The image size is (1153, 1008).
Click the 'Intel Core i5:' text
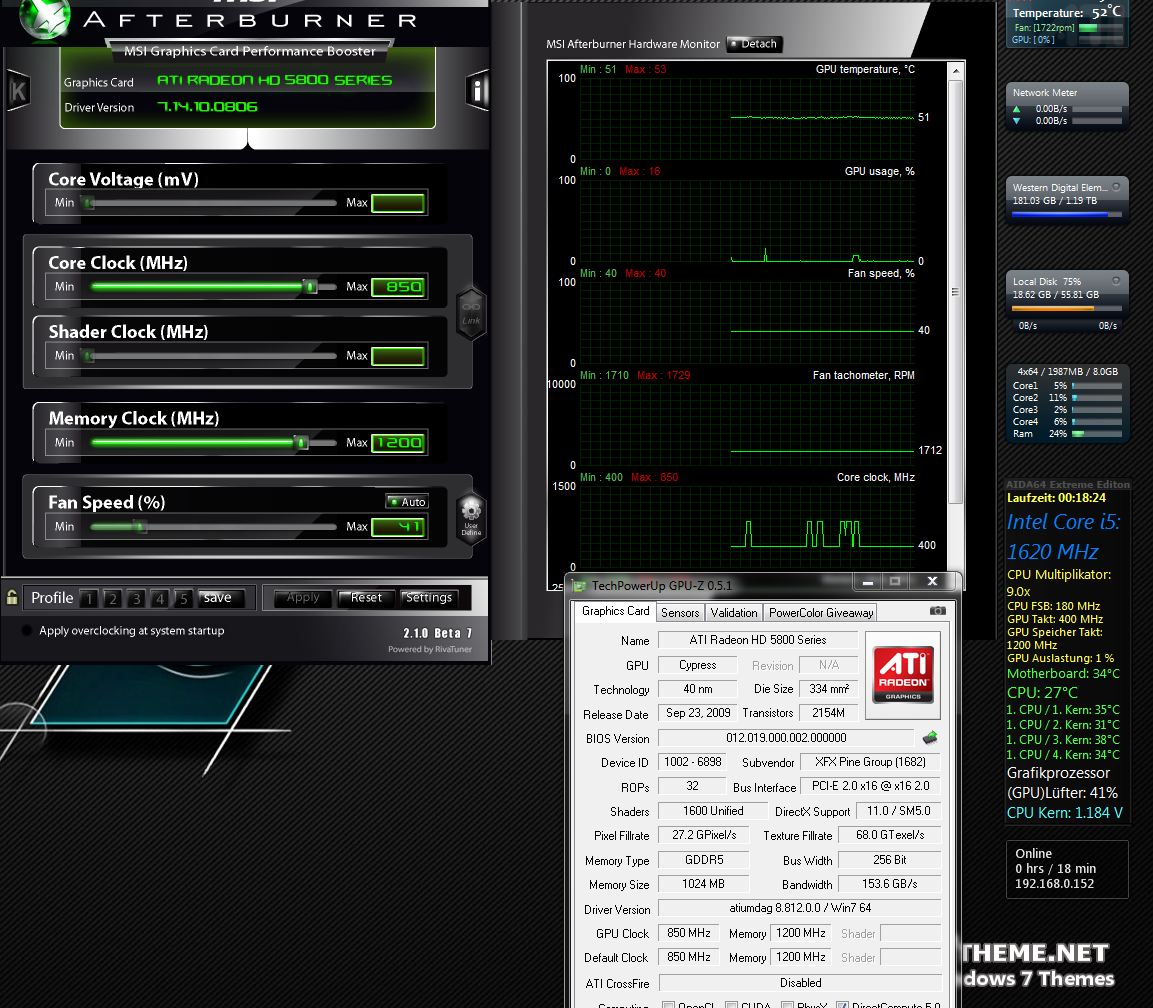1063,521
